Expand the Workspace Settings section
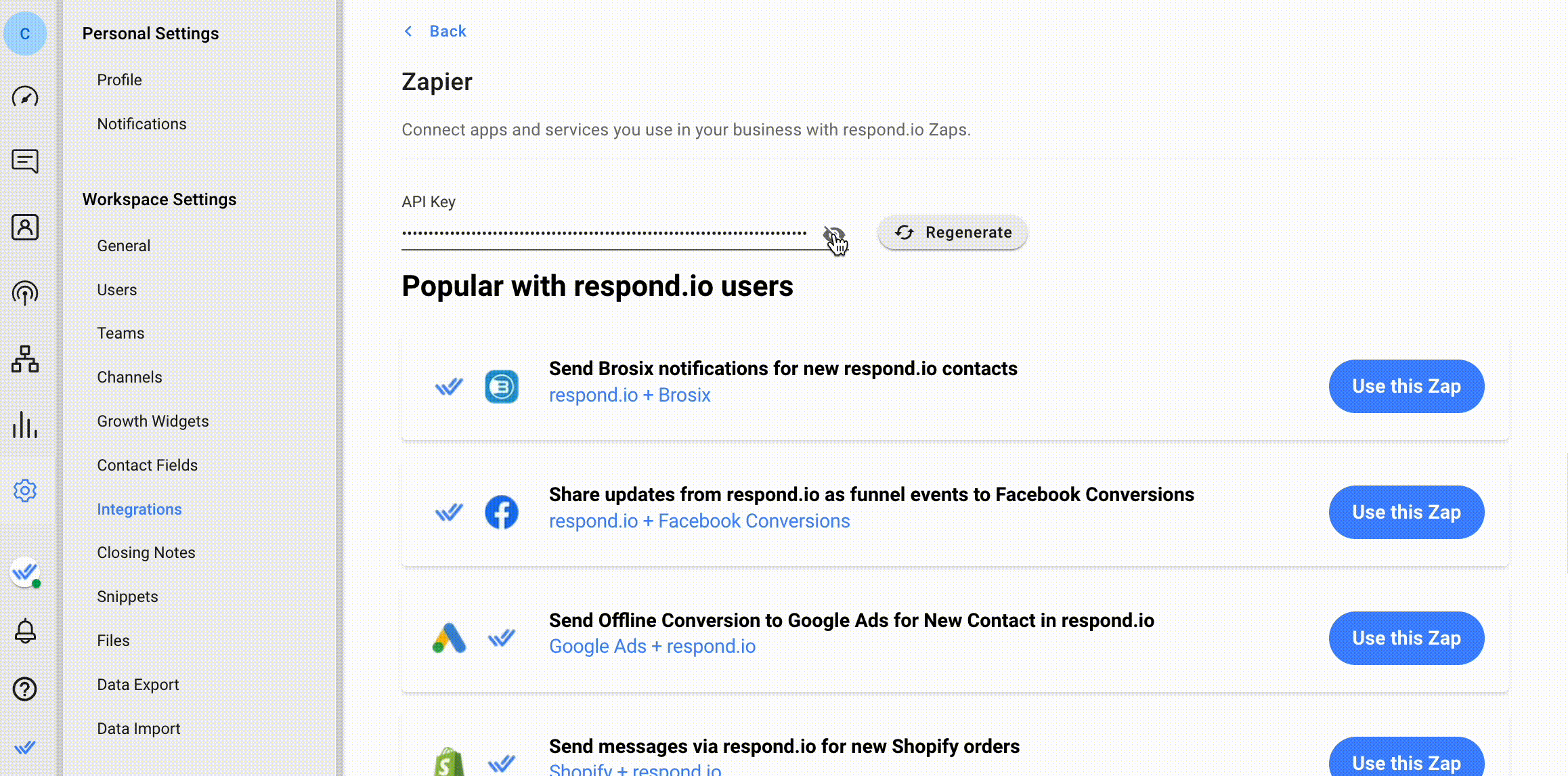Viewport: 1568px width, 776px height. point(159,199)
